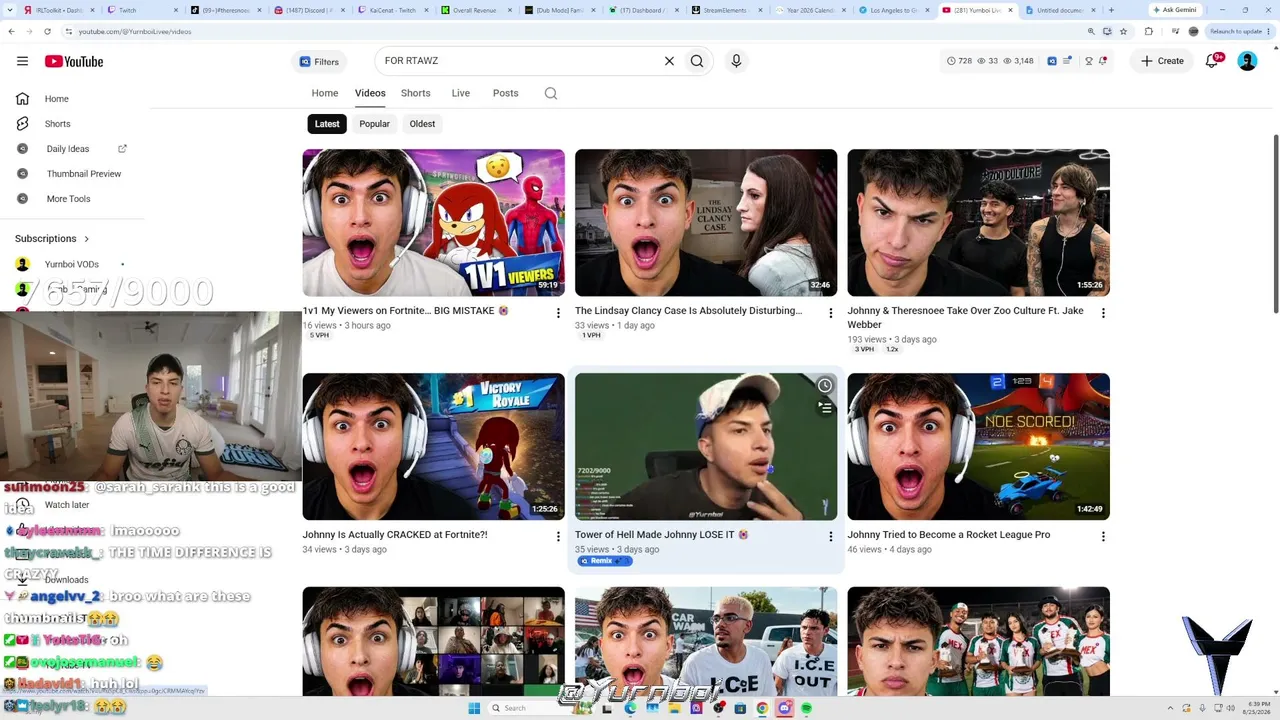
Task: Switch to the channel Home tab
Action: click(x=325, y=93)
